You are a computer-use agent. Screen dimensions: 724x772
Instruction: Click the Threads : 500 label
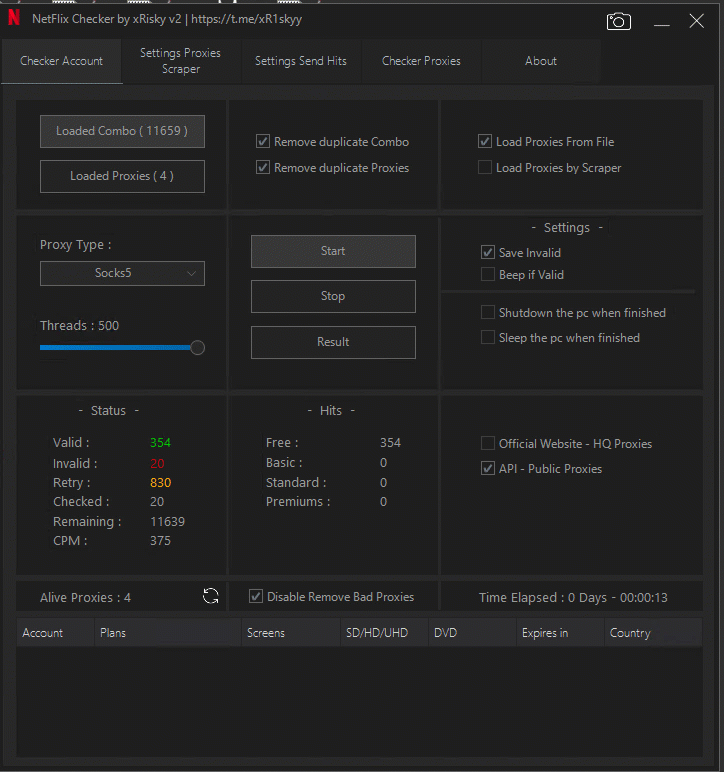coord(79,325)
